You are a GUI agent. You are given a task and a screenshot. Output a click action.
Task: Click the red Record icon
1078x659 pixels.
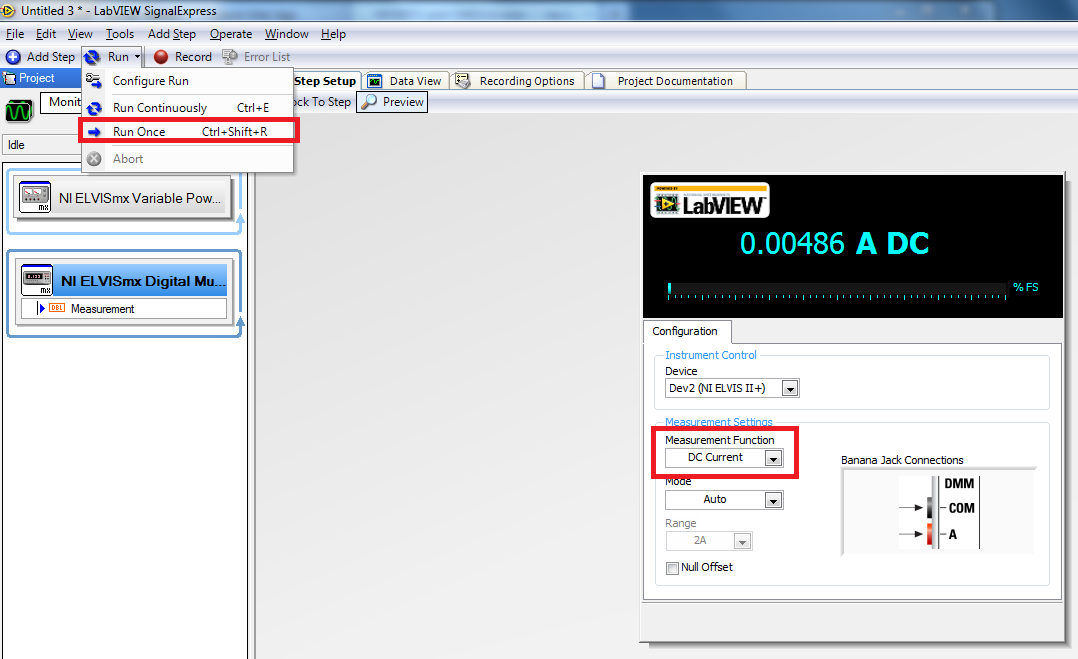[x=161, y=57]
